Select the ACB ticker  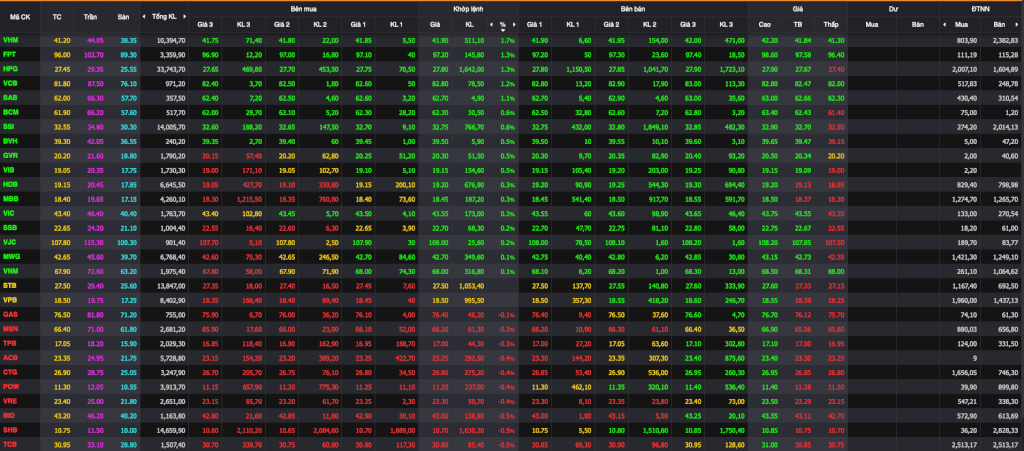tap(10, 357)
